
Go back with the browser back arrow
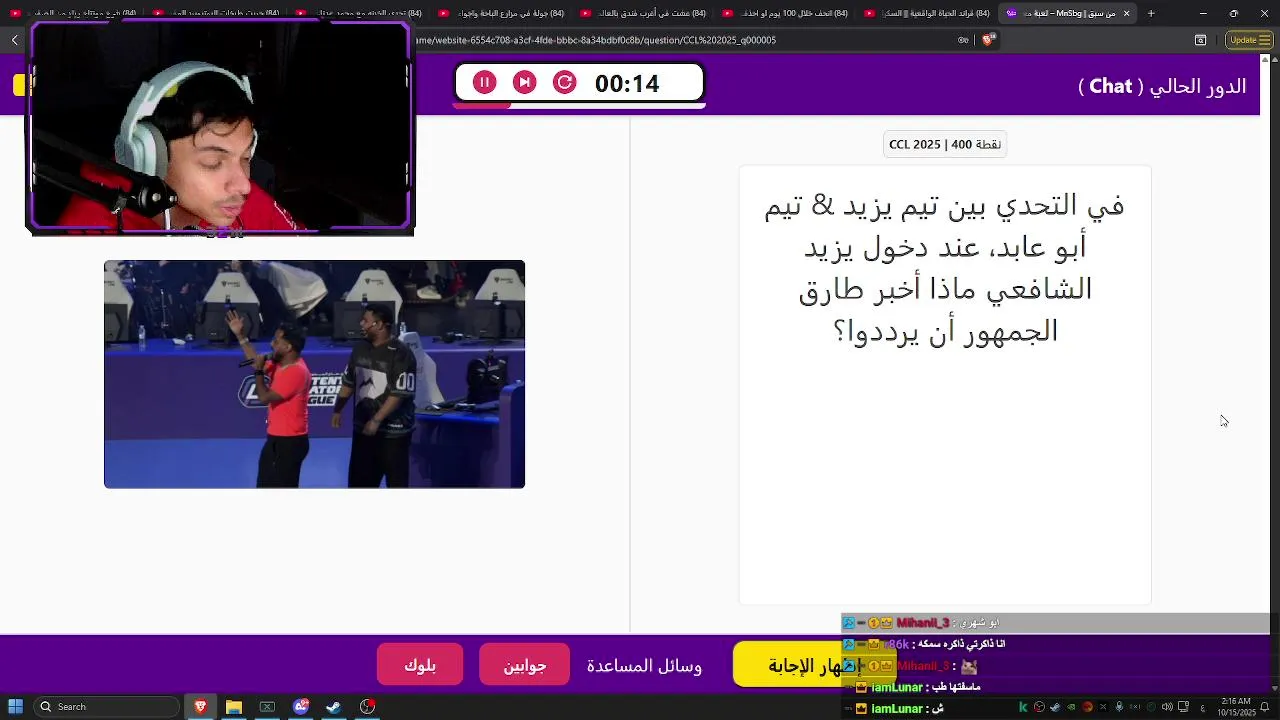tap(14, 40)
